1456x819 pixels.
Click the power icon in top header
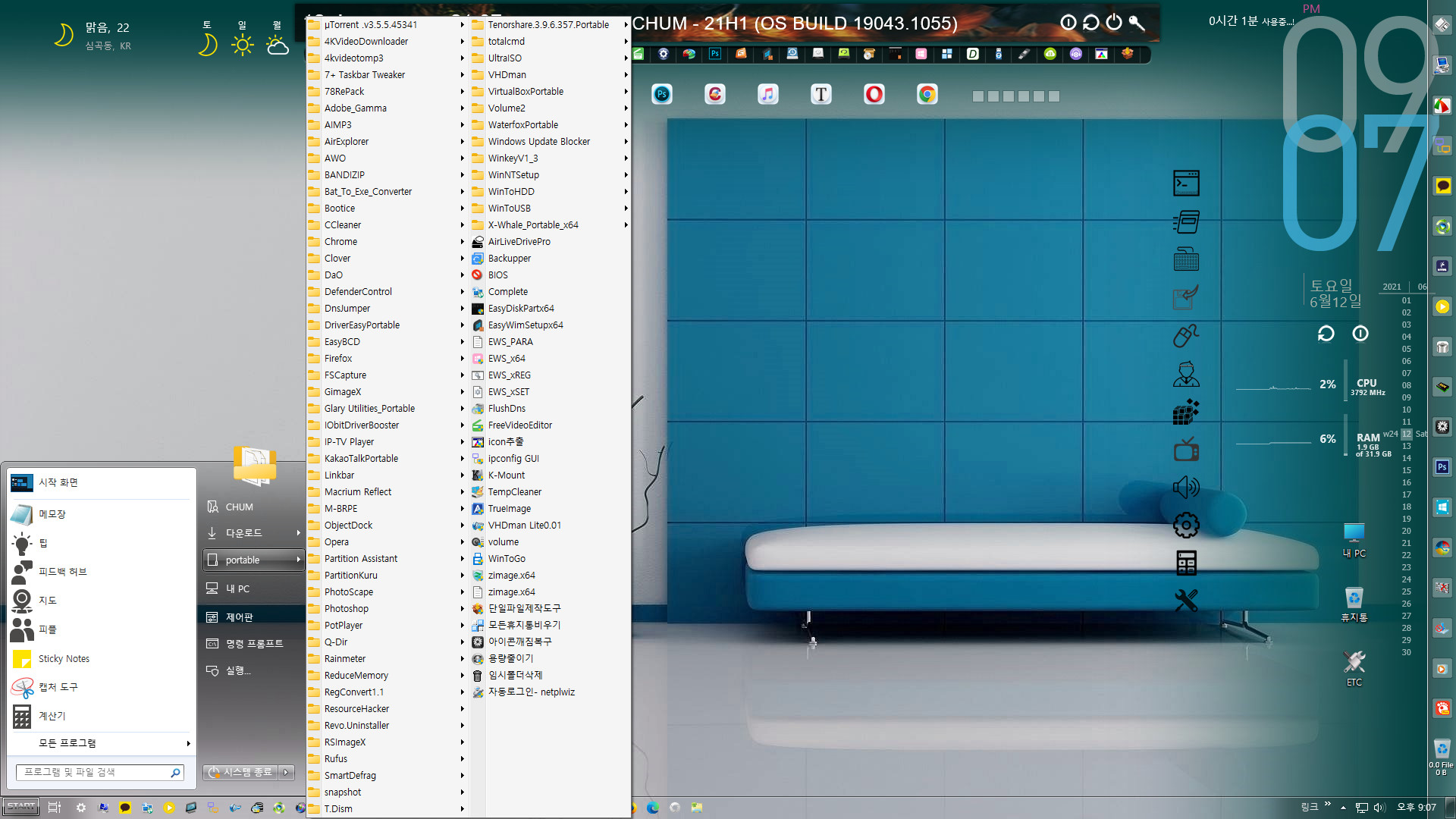click(x=1114, y=22)
